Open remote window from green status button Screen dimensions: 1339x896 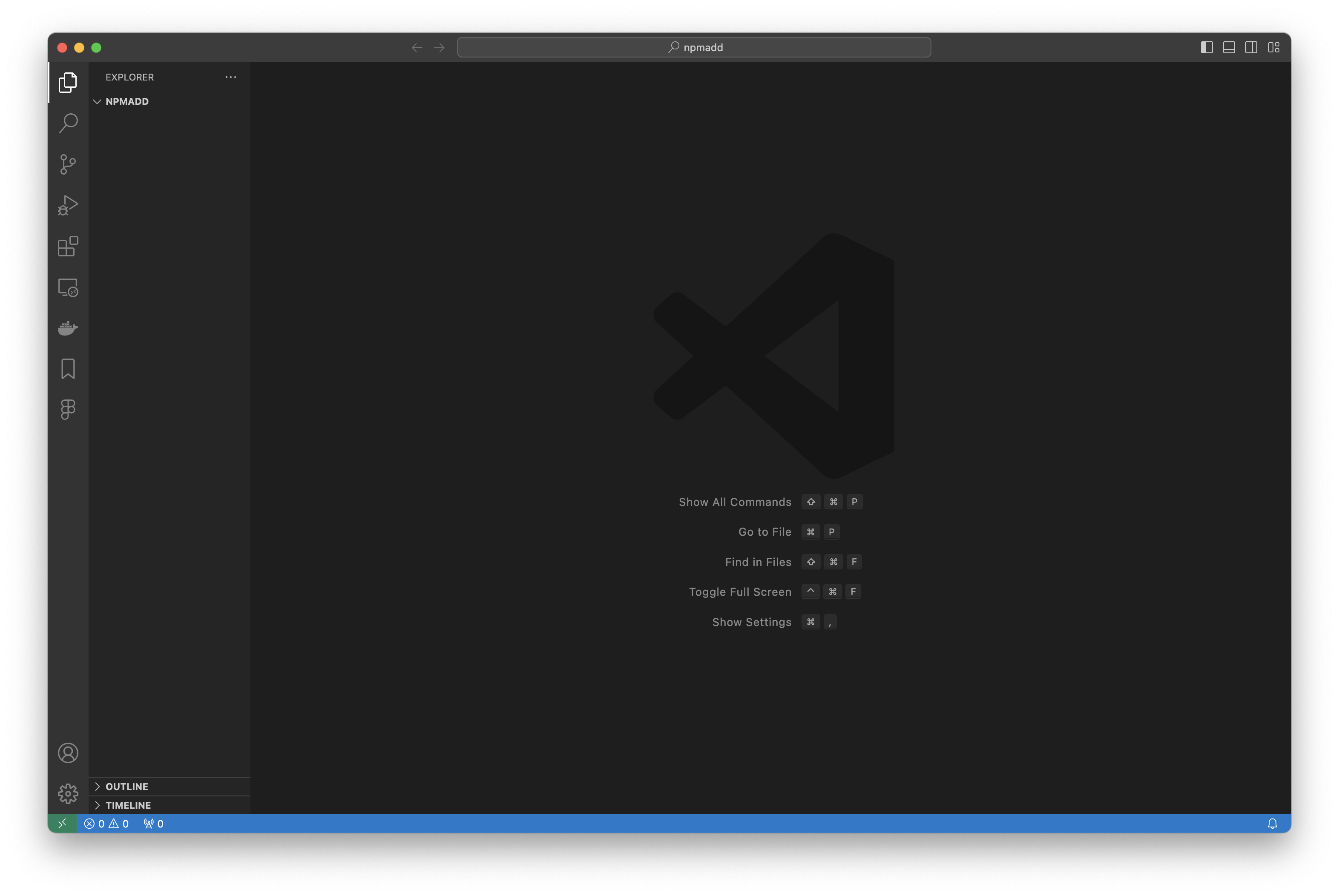point(62,824)
